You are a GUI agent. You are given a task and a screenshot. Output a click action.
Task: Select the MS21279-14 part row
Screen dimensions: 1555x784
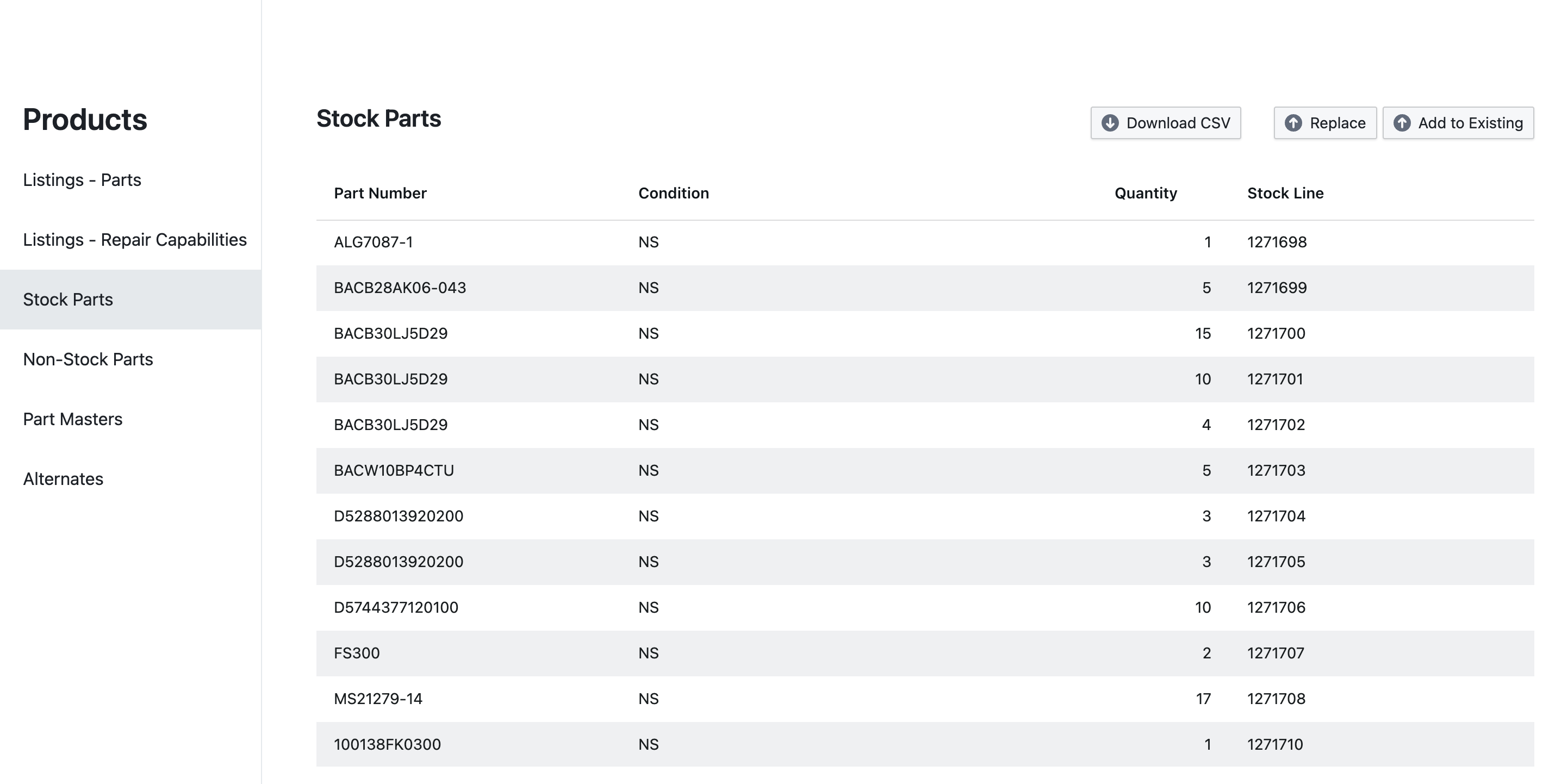(x=378, y=699)
